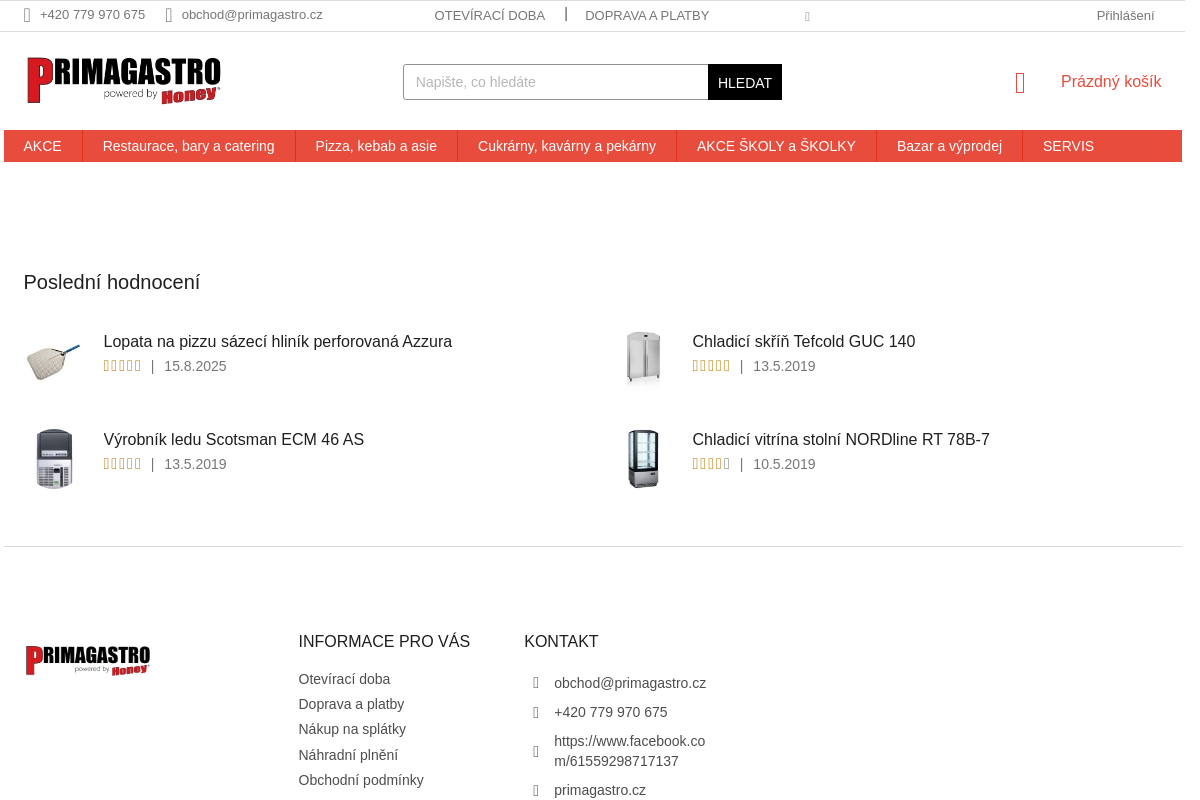Open NORDline RT 78B-7 display case thumbnail
Viewport: 1200px width, 800px height.
643,459
